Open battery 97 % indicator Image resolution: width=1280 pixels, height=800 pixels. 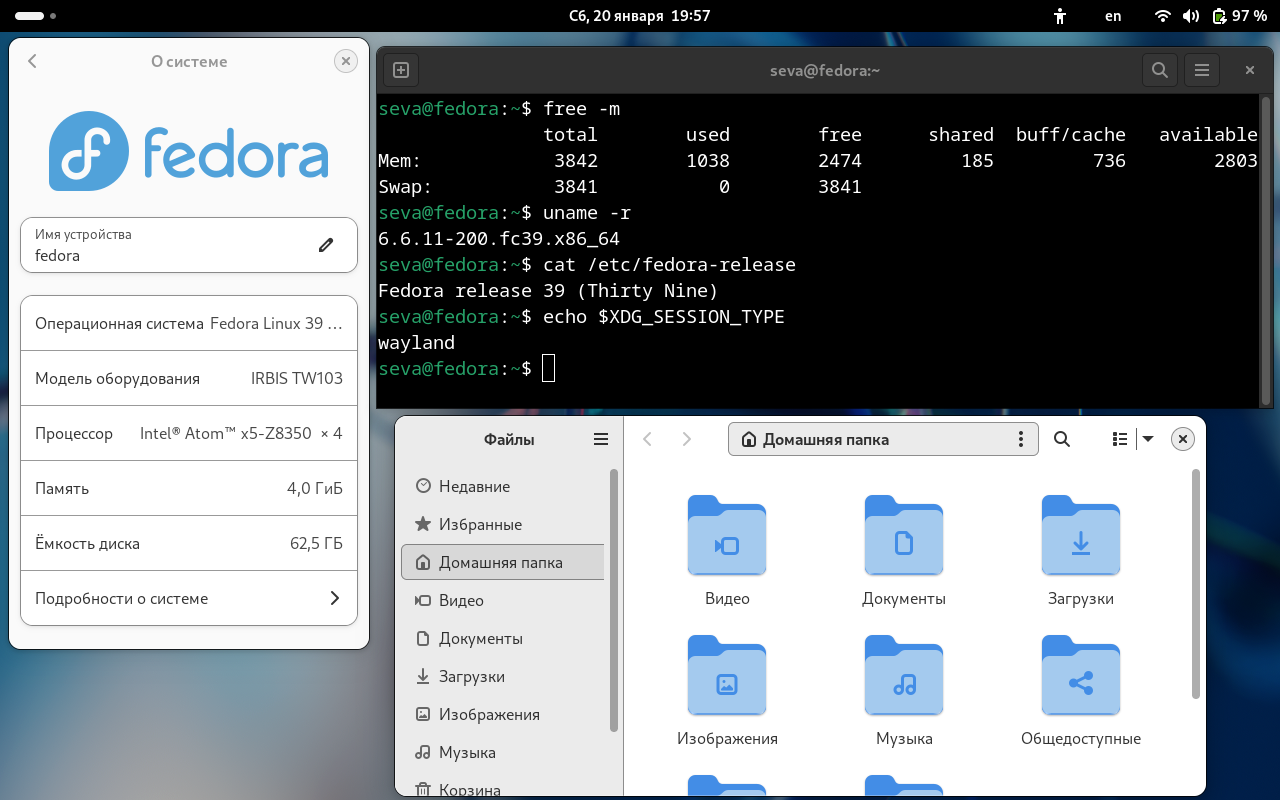click(1240, 16)
